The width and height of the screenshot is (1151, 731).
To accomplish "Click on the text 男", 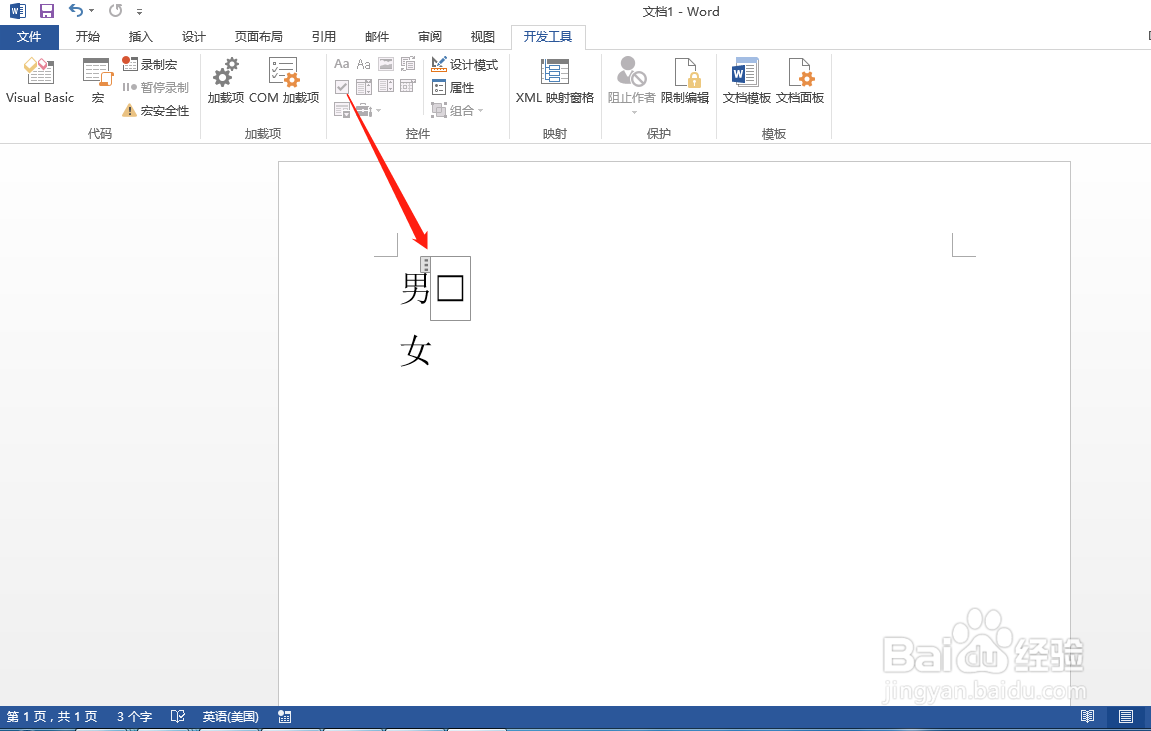I will click(415, 288).
